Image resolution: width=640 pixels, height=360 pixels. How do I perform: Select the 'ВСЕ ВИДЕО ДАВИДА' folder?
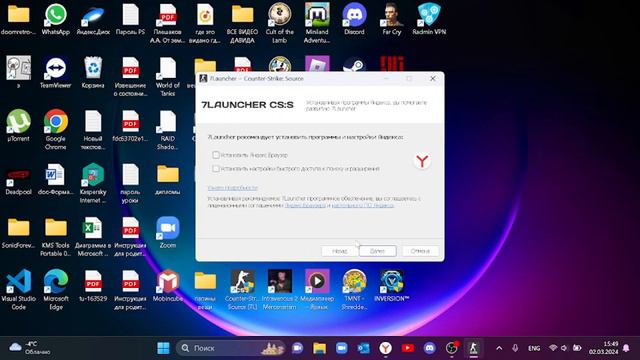pyautogui.click(x=242, y=23)
